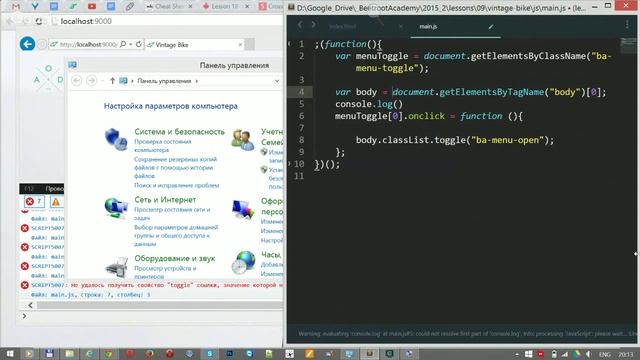Click the clock and globe icon
The width and height of the screenshot is (640, 360).
click(x=244, y=262)
